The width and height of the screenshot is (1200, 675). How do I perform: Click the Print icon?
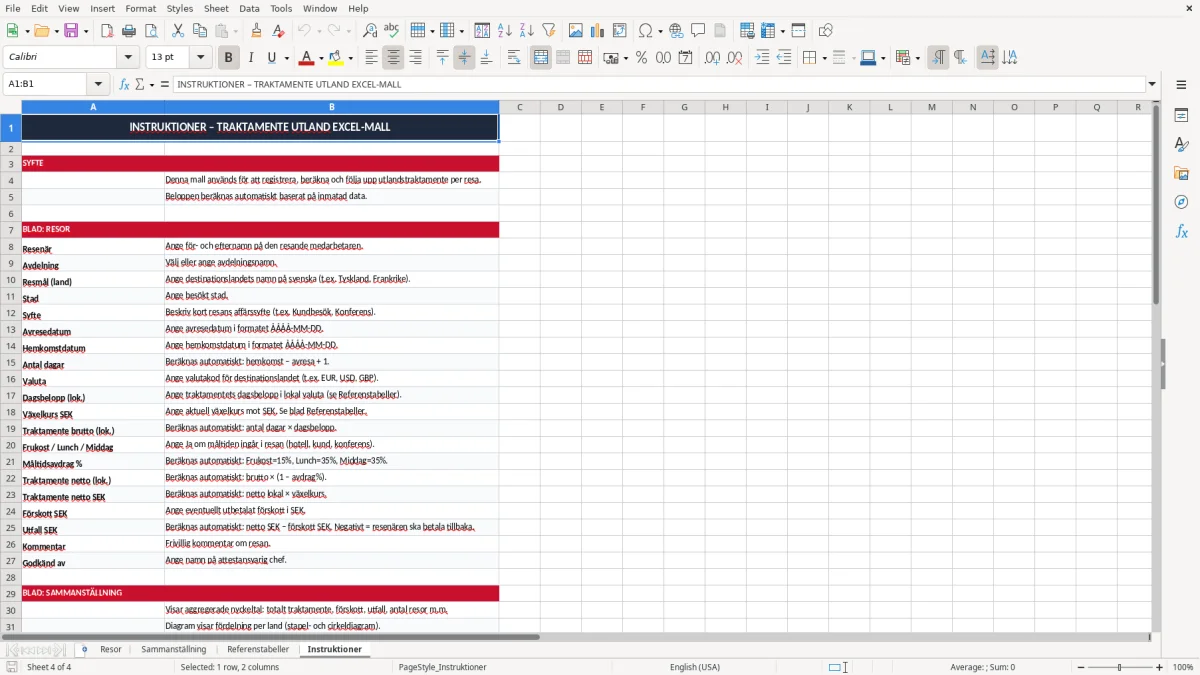tap(129, 31)
